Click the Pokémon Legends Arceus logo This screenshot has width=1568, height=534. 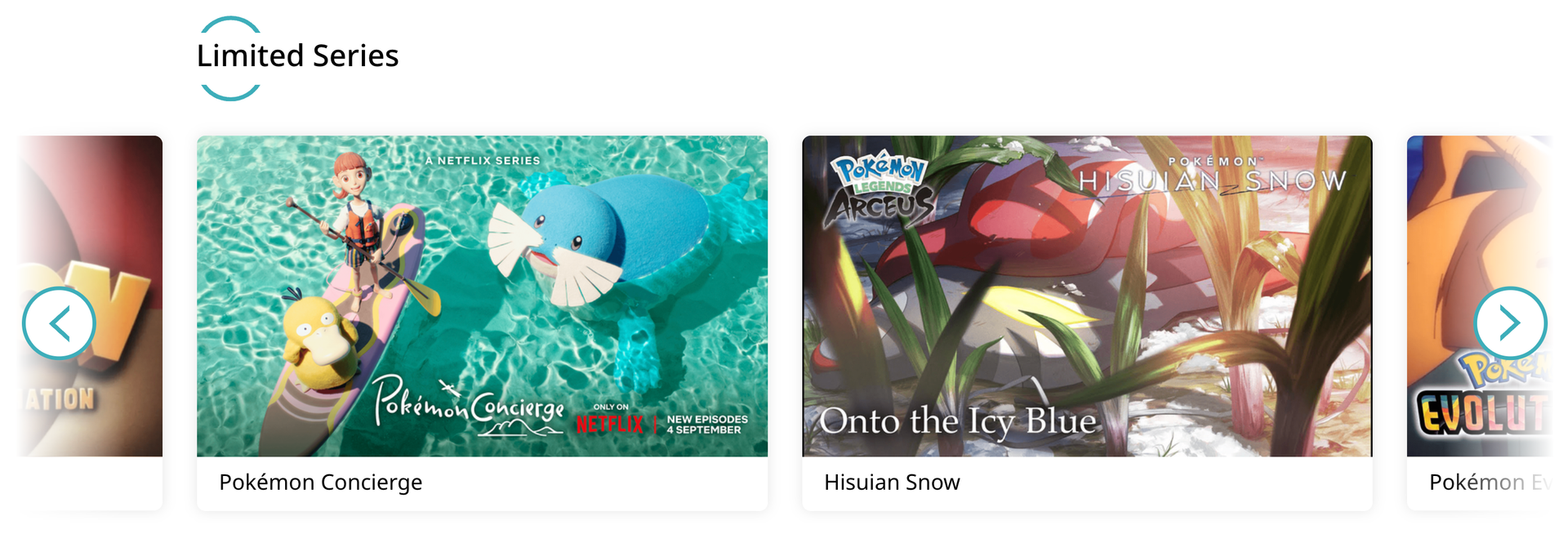[x=881, y=191]
